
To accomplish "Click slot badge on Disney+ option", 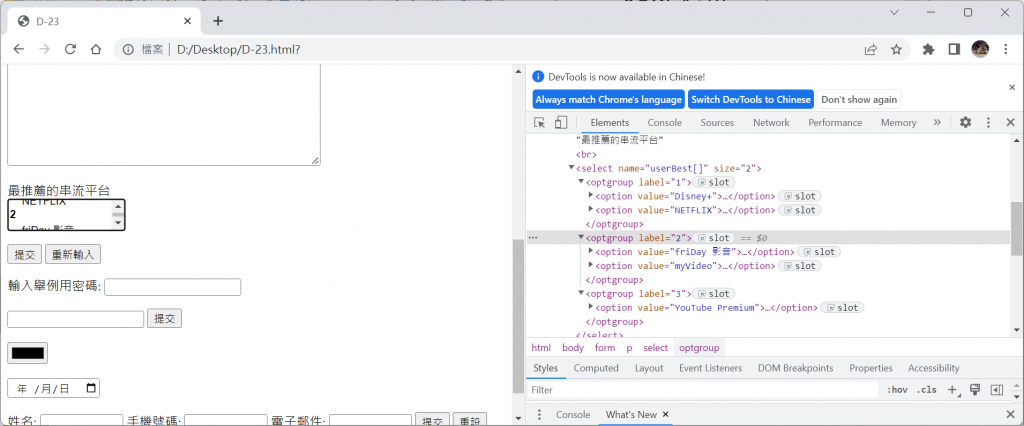I will (x=800, y=196).
